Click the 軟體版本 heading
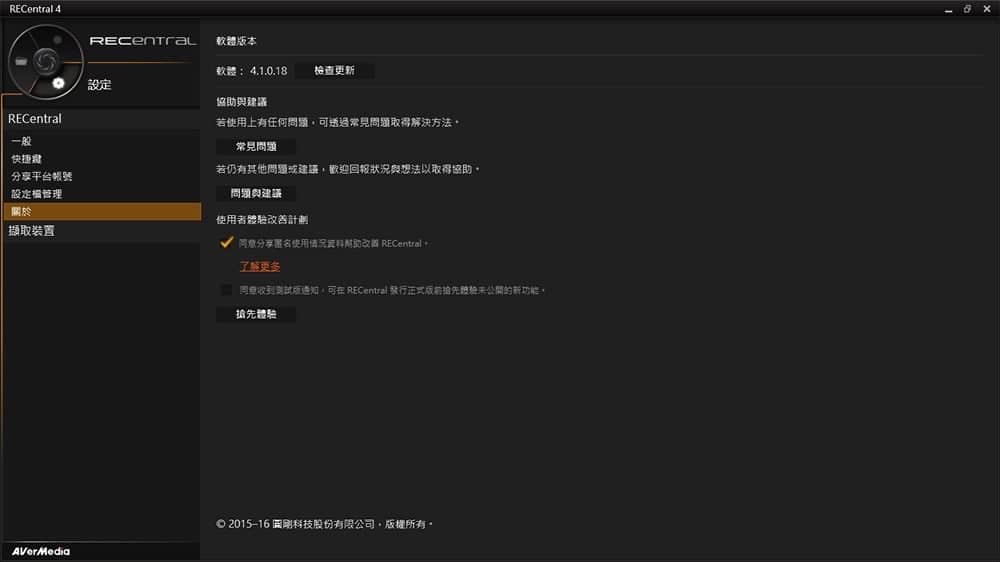This screenshot has width=1000, height=562. (237, 41)
